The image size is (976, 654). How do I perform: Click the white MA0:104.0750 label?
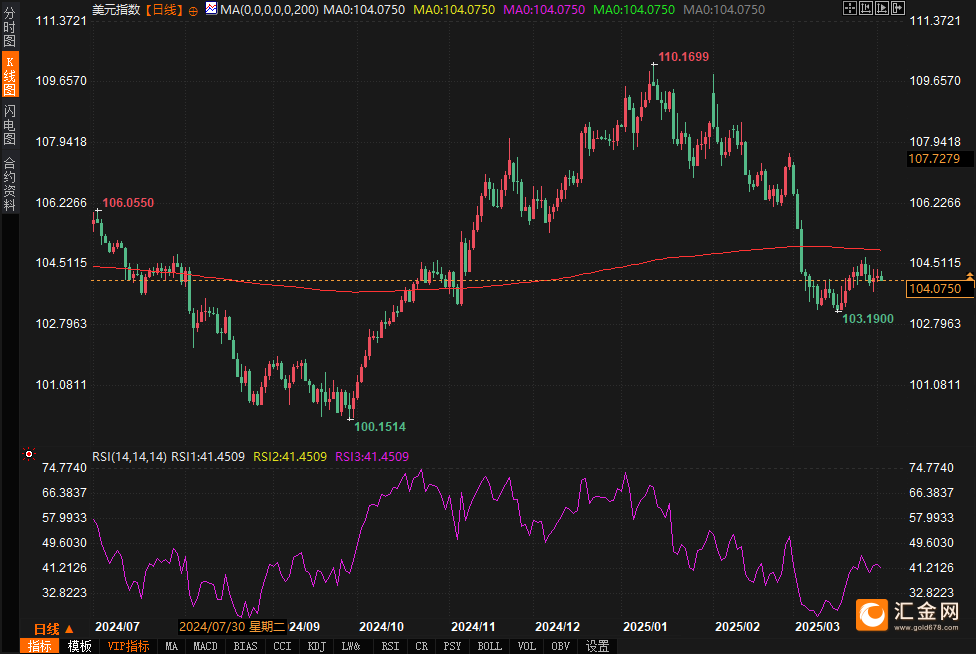coord(364,10)
